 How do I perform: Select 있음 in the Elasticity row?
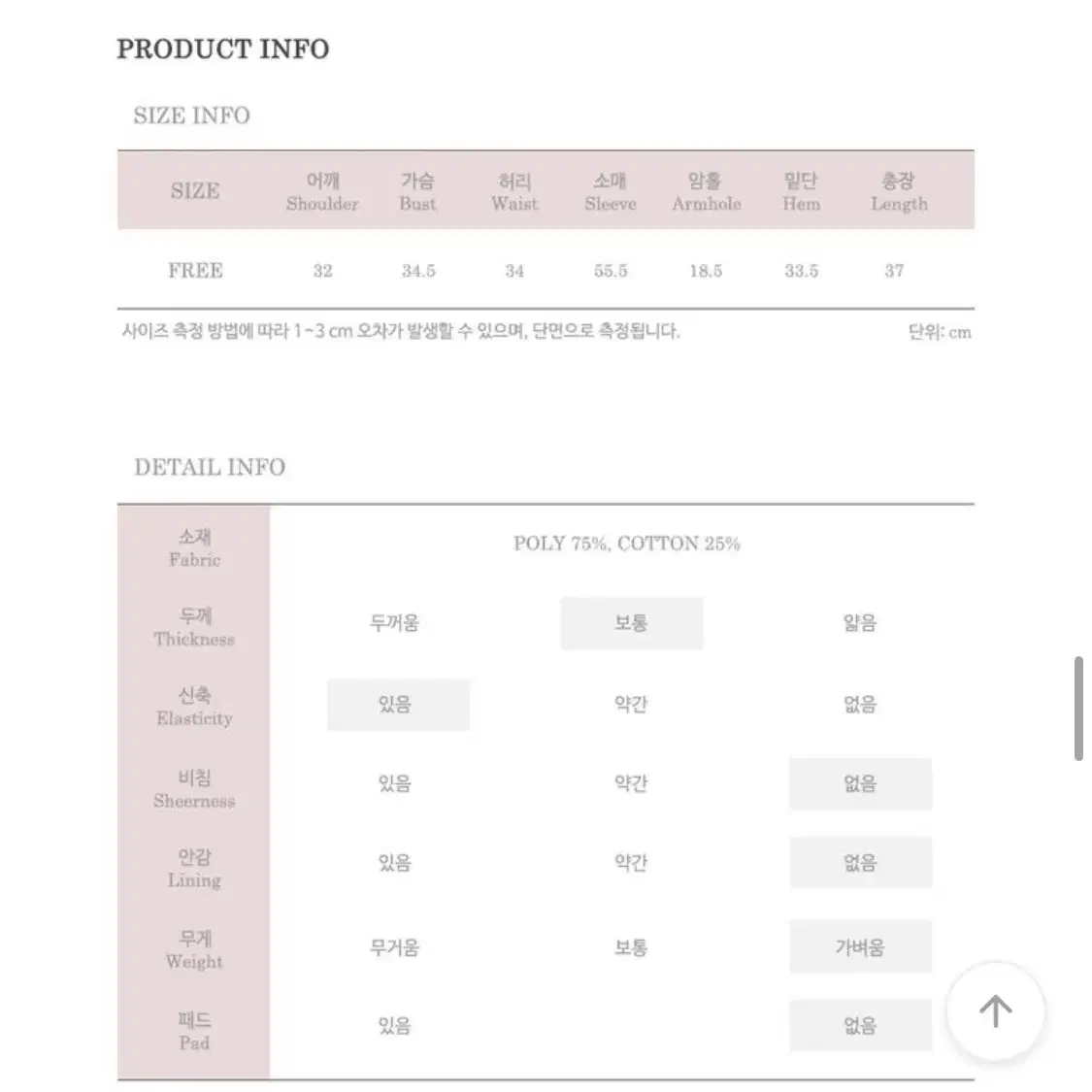tap(398, 705)
